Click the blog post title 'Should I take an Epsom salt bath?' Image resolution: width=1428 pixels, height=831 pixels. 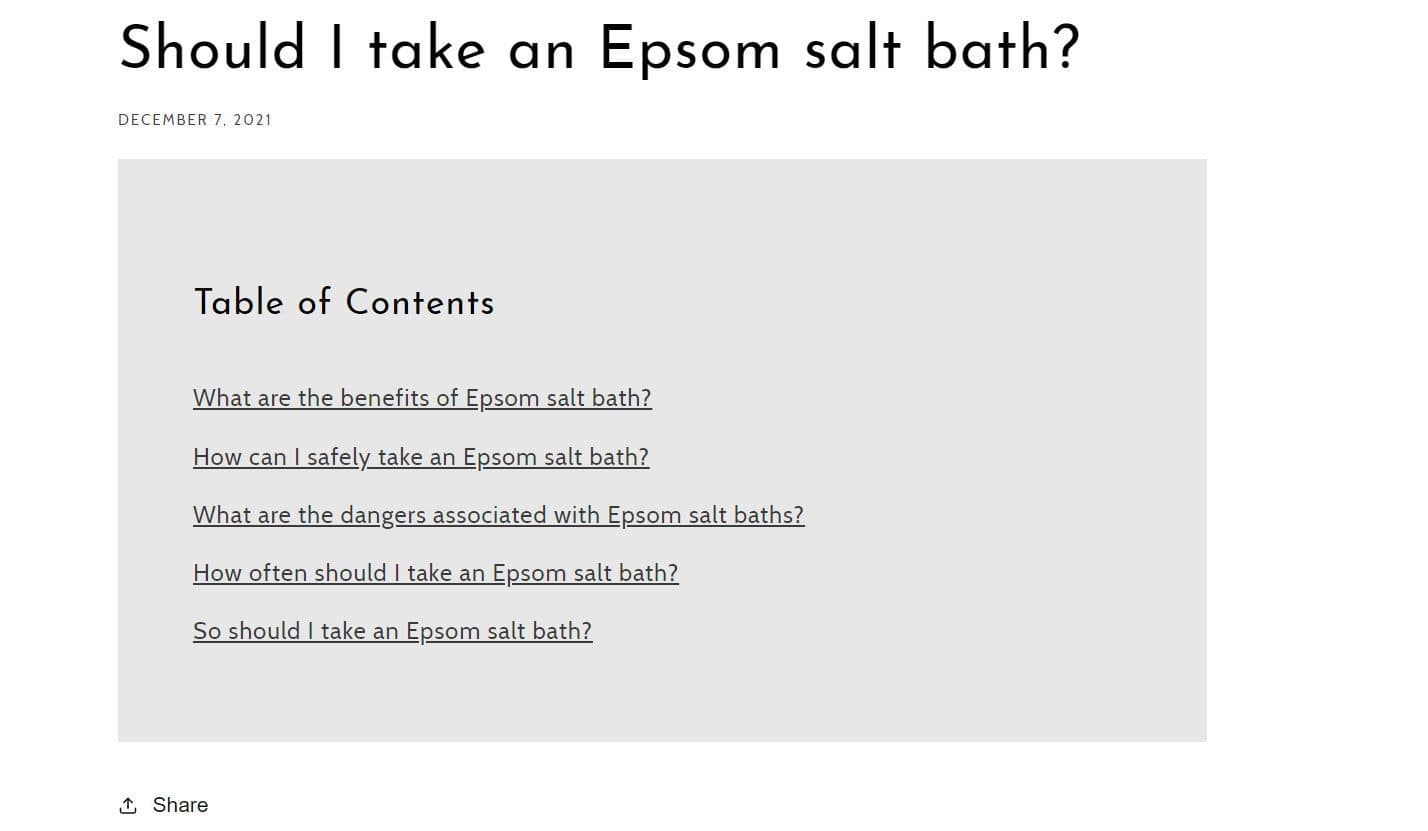(x=600, y=48)
